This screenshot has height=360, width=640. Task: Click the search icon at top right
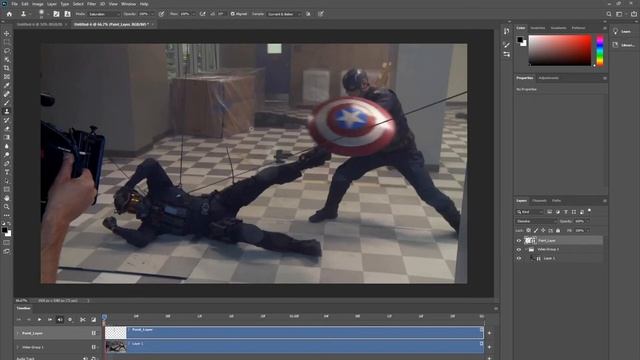pos(609,14)
